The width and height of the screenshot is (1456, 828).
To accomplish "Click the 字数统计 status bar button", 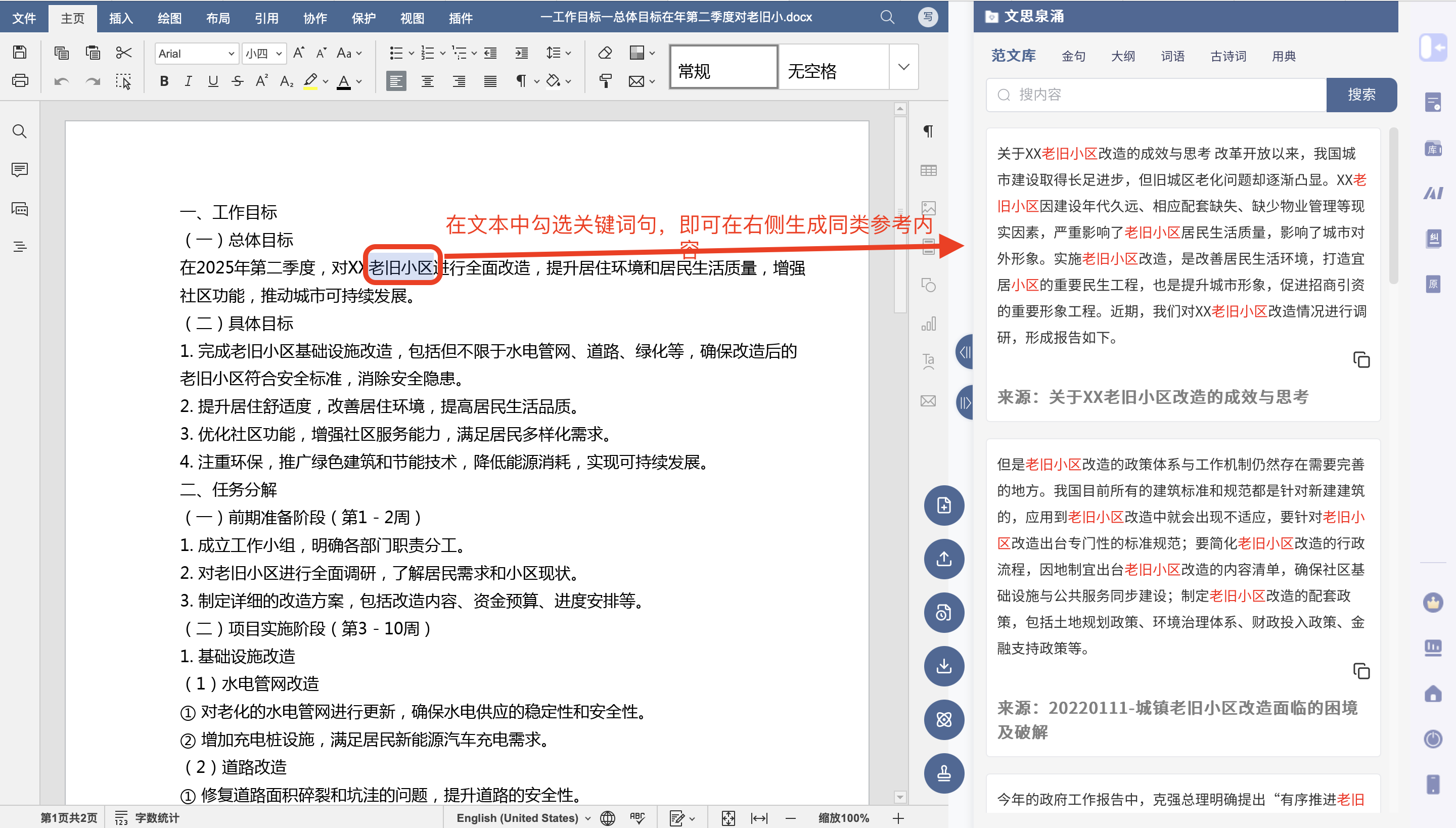I will pos(147,818).
